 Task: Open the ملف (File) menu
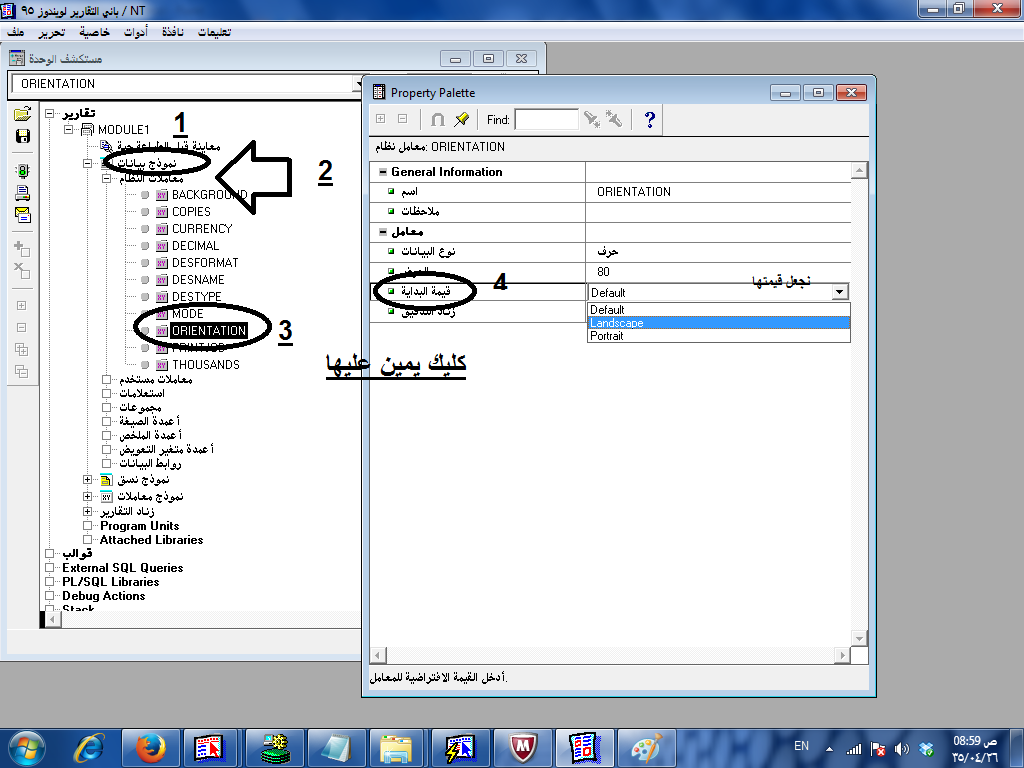point(15,31)
